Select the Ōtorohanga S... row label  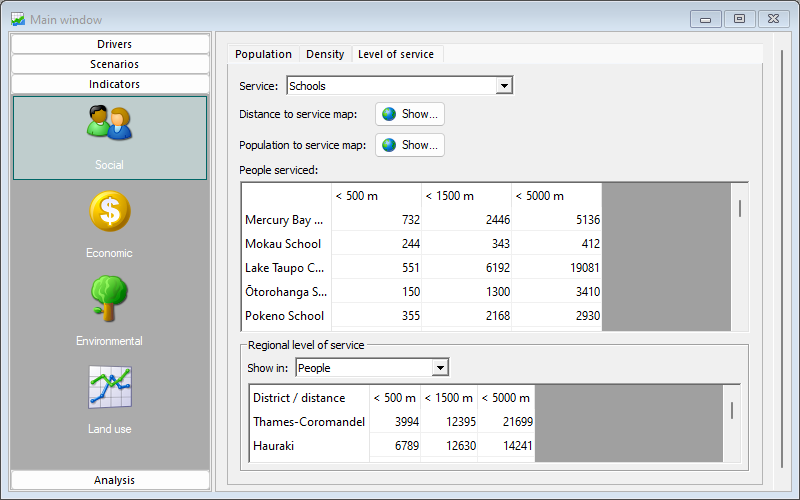pyautogui.click(x=287, y=292)
